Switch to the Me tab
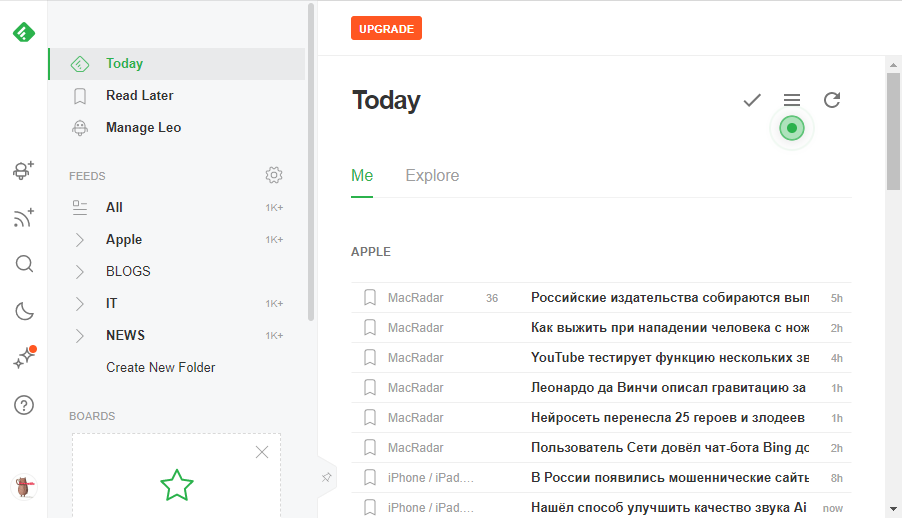Viewport: 902px width, 518px height. pos(362,176)
